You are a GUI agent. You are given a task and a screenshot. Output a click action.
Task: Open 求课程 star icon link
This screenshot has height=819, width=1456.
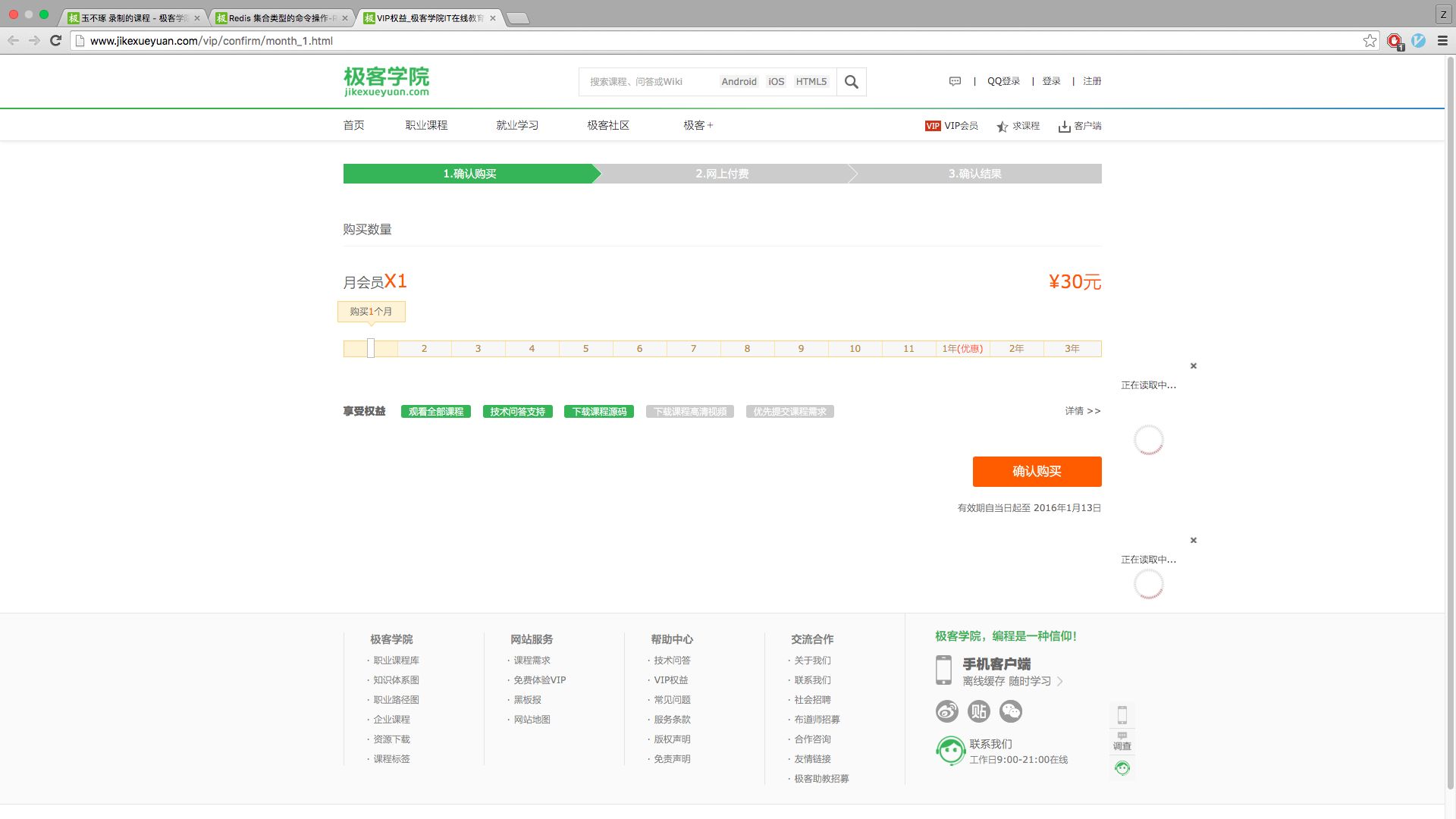1003,127
